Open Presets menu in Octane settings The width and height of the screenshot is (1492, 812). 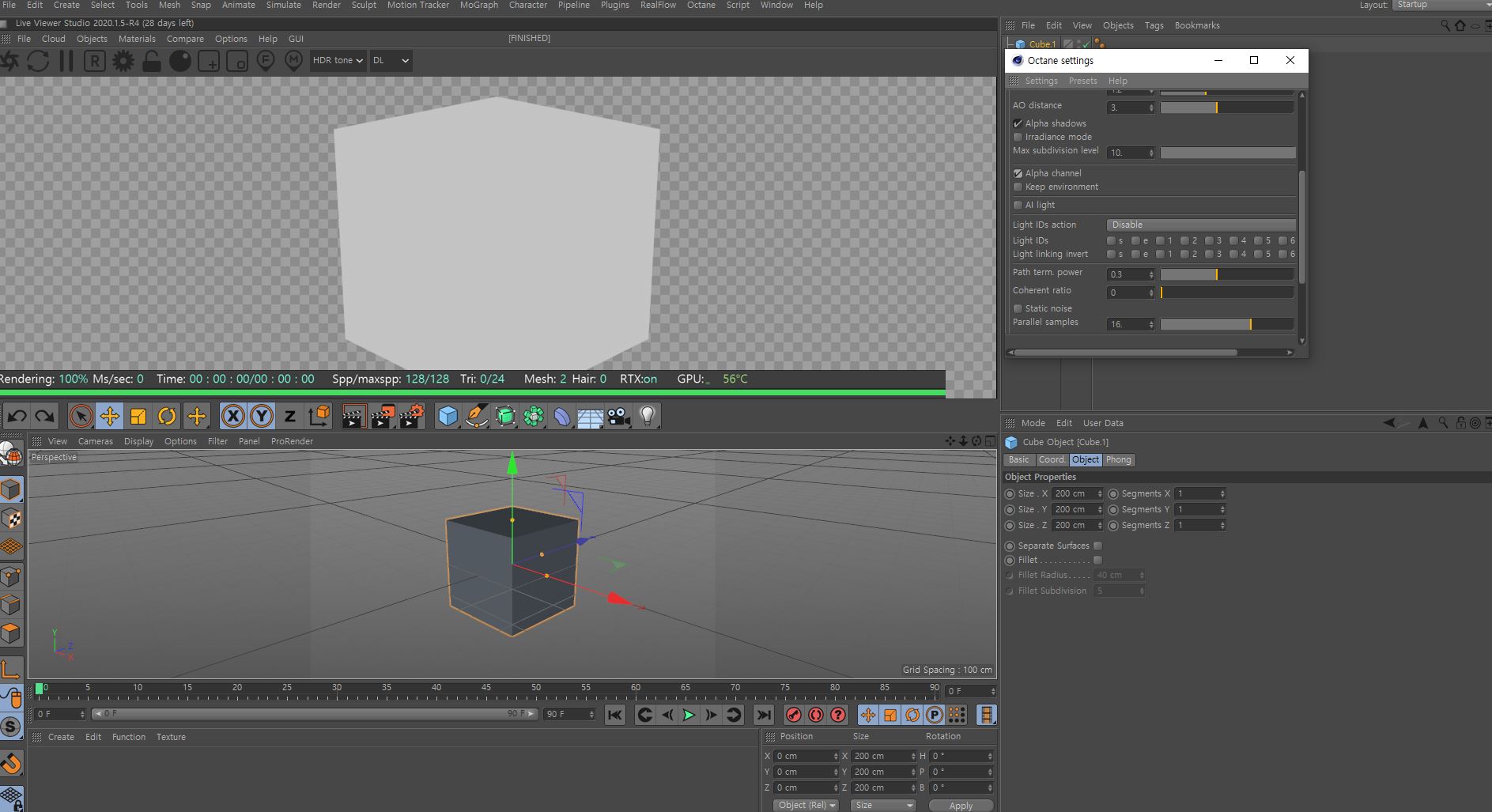[x=1082, y=81]
